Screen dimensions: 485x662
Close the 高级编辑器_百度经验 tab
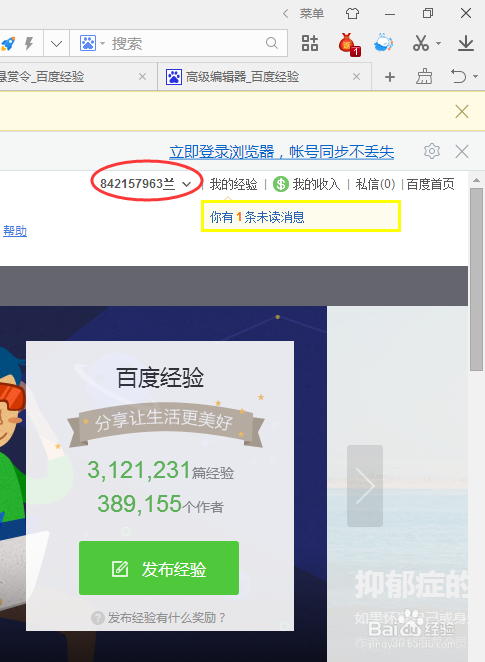(x=357, y=77)
